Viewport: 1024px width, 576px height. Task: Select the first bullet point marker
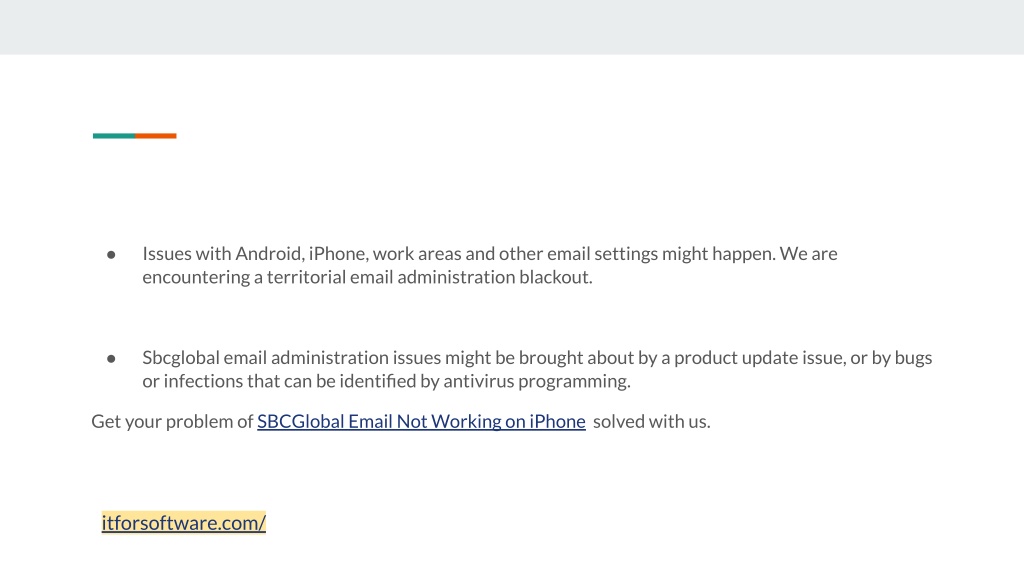click(111, 254)
